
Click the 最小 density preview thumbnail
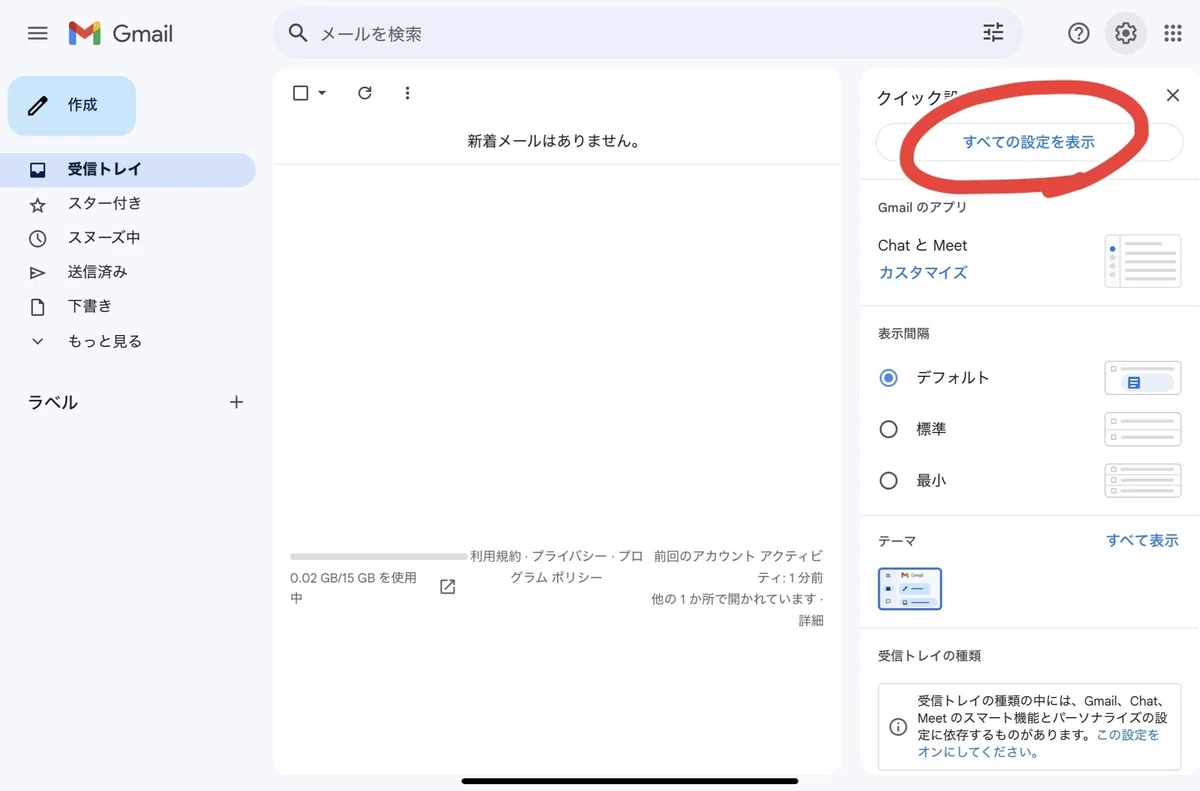pos(1143,480)
